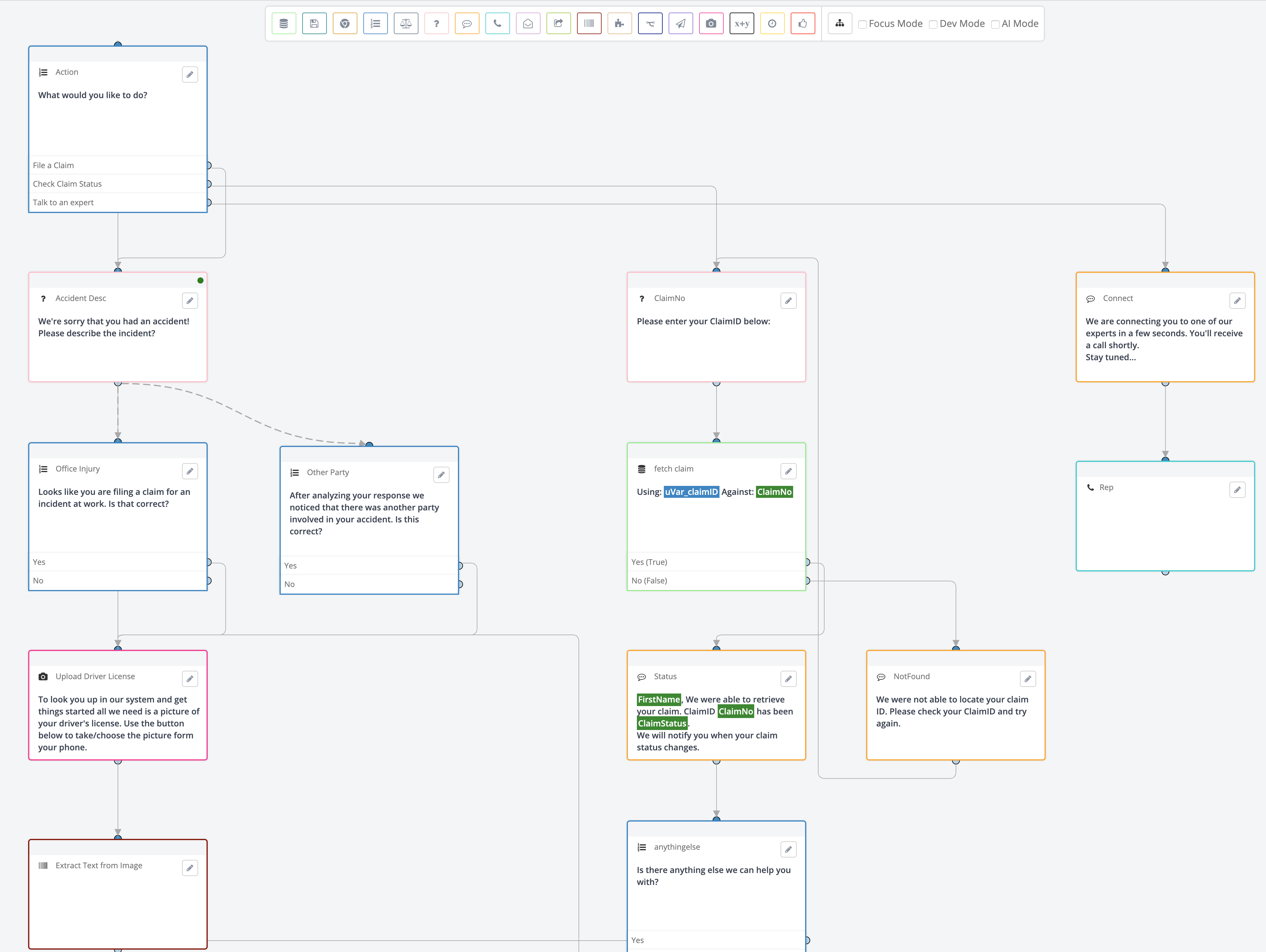Select 'Talk to an expert' branch option
The width and height of the screenshot is (1266, 952).
(x=86, y=202)
